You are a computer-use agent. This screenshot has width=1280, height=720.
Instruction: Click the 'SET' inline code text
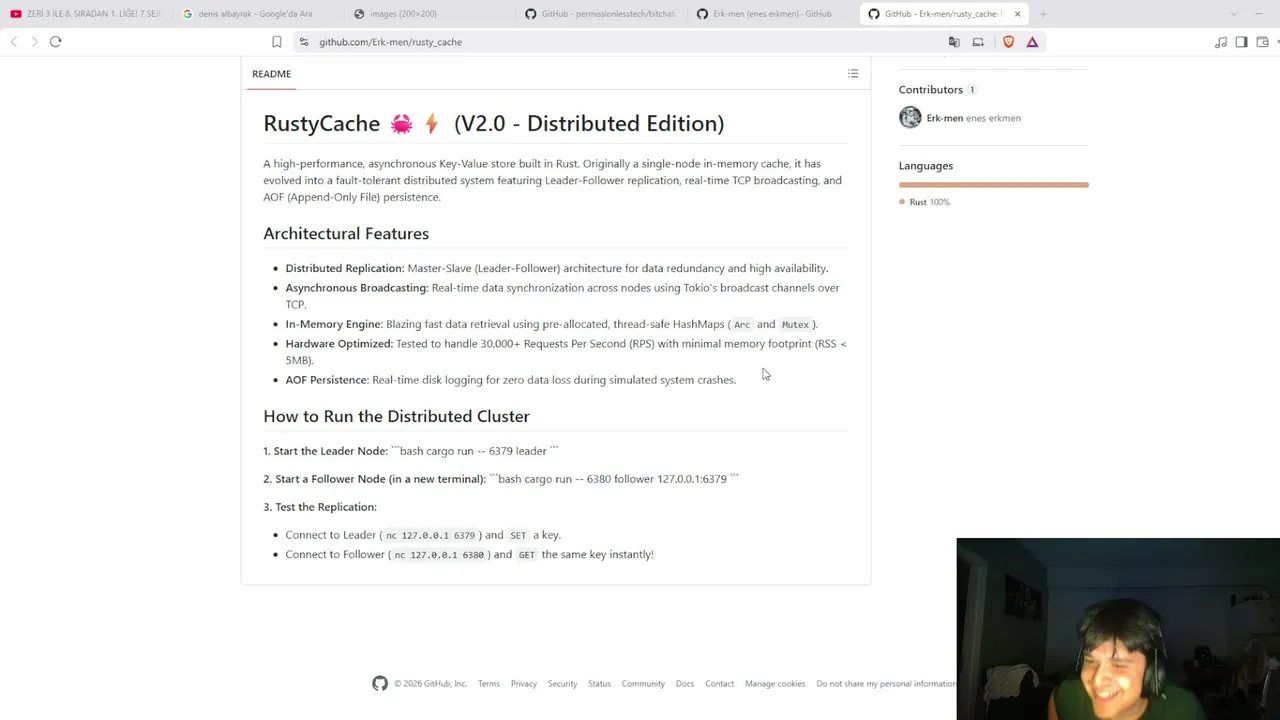coord(518,535)
